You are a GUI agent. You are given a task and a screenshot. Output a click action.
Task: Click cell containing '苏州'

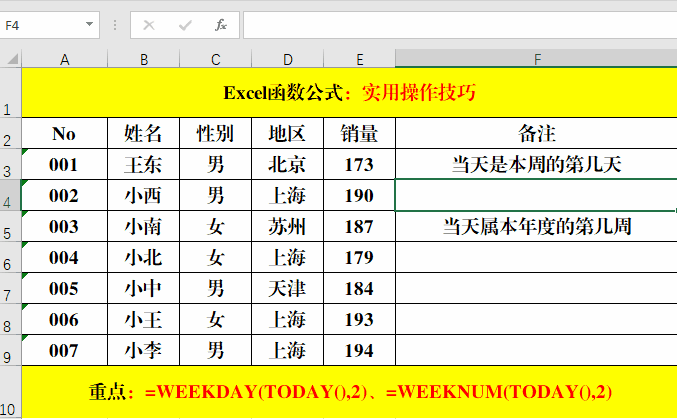pos(288,226)
